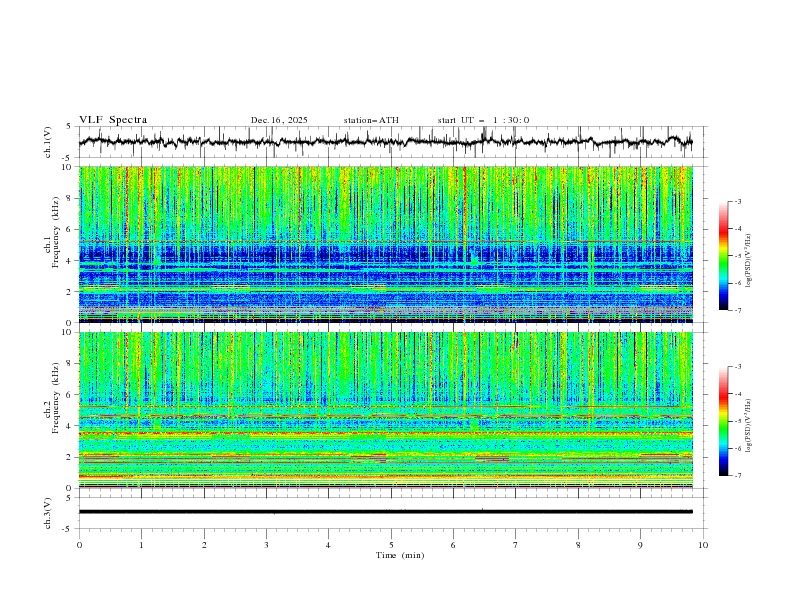Click the "10" minute tick on the time axis
Image resolution: width=792 pixels, height=612 pixels.
[703, 545]
